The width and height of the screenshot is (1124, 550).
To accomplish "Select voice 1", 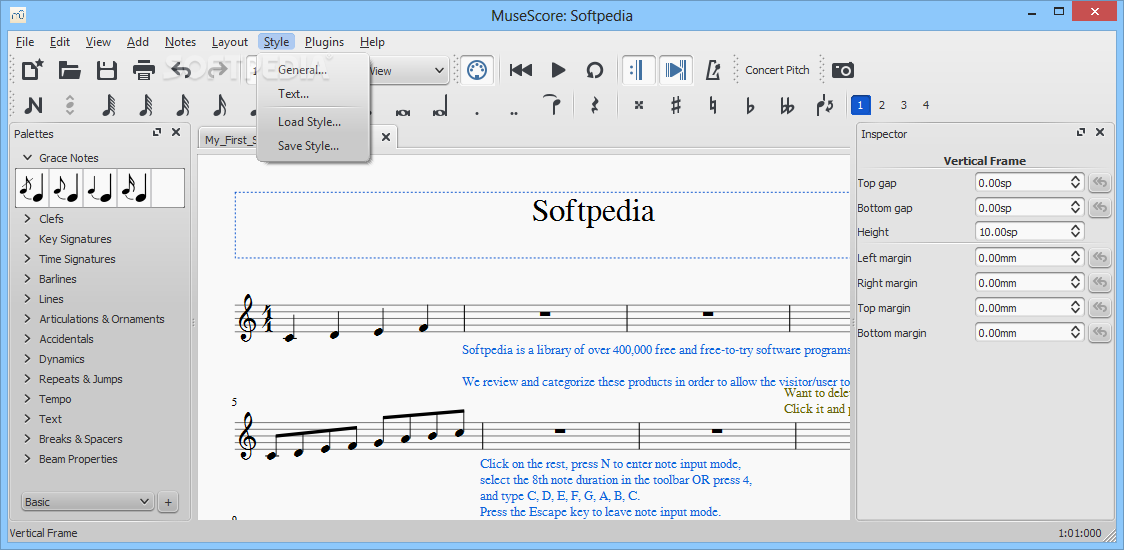I will coord(861,105).
